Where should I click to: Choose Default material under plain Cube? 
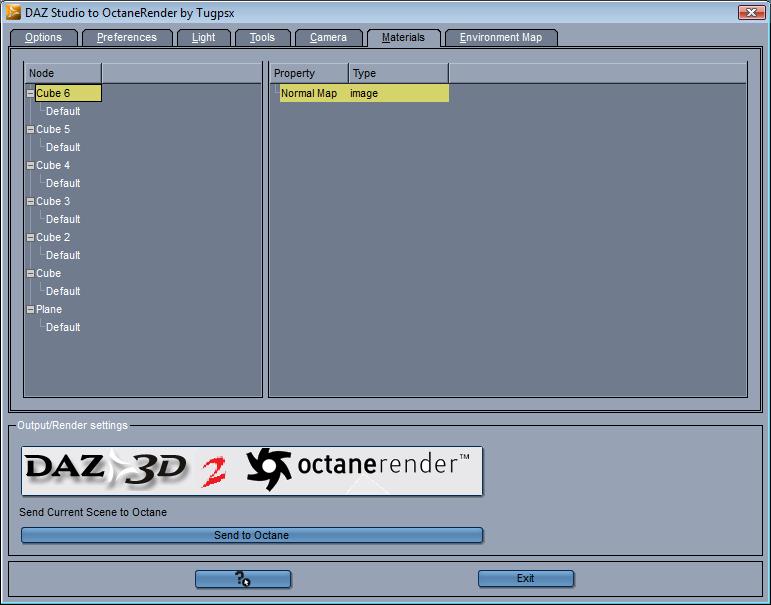[63, 291]
